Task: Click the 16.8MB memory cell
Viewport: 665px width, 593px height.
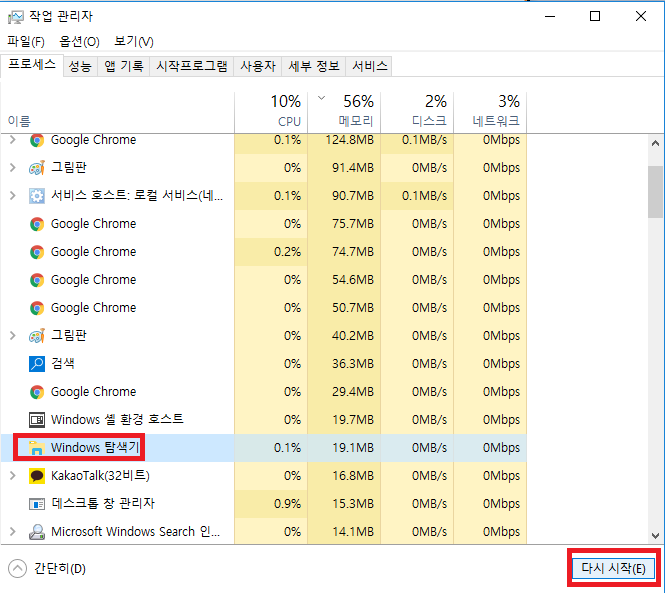Action: coord(344,476)
